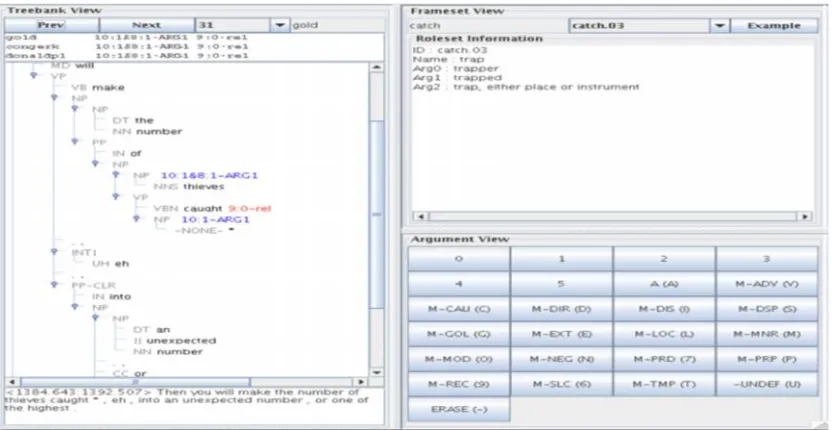This screenshot has height=430, width=832.
Task: Choose the A (A) argument label
Action: tap(664, 283)
